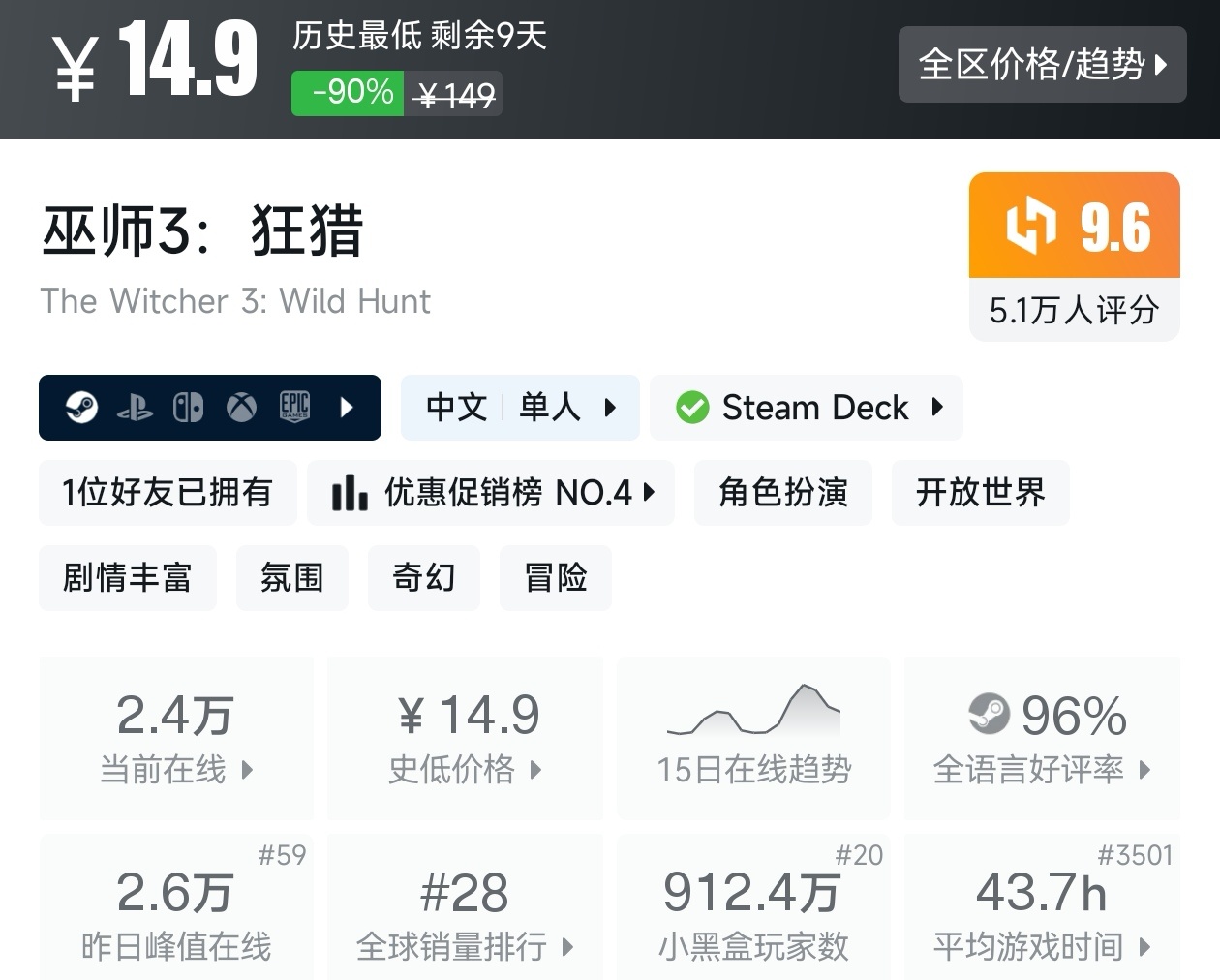Click the Xbox platform icon

[241, 408]
